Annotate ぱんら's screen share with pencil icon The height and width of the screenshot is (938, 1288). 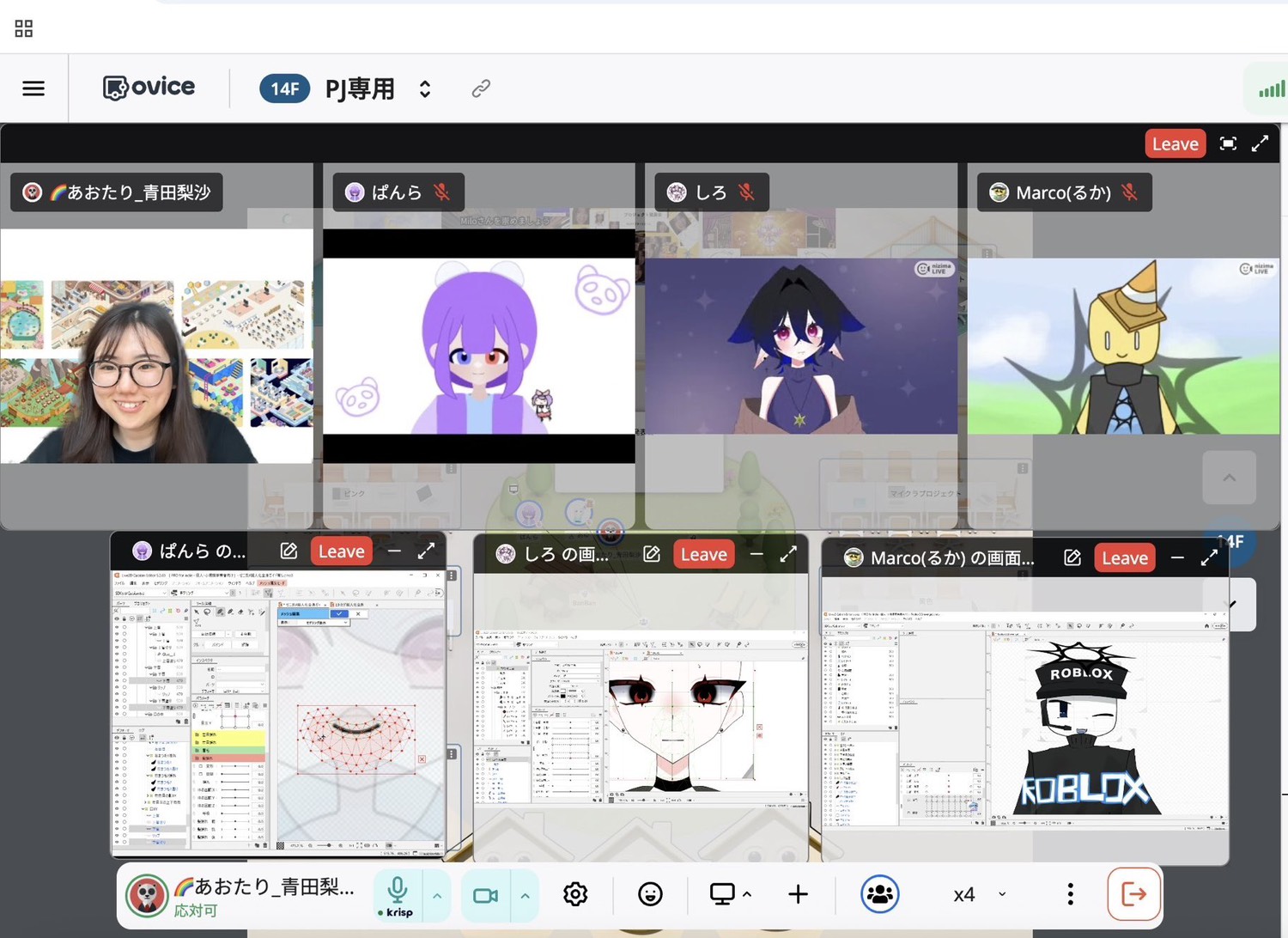pyautogui.click(x=289, y=551)
